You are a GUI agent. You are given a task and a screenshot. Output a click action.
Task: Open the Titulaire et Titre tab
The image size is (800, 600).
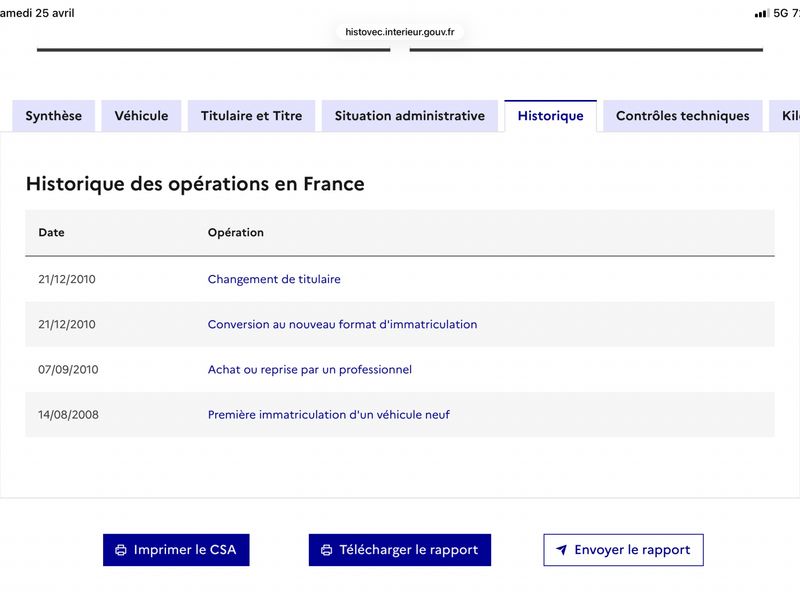point(252,116)
